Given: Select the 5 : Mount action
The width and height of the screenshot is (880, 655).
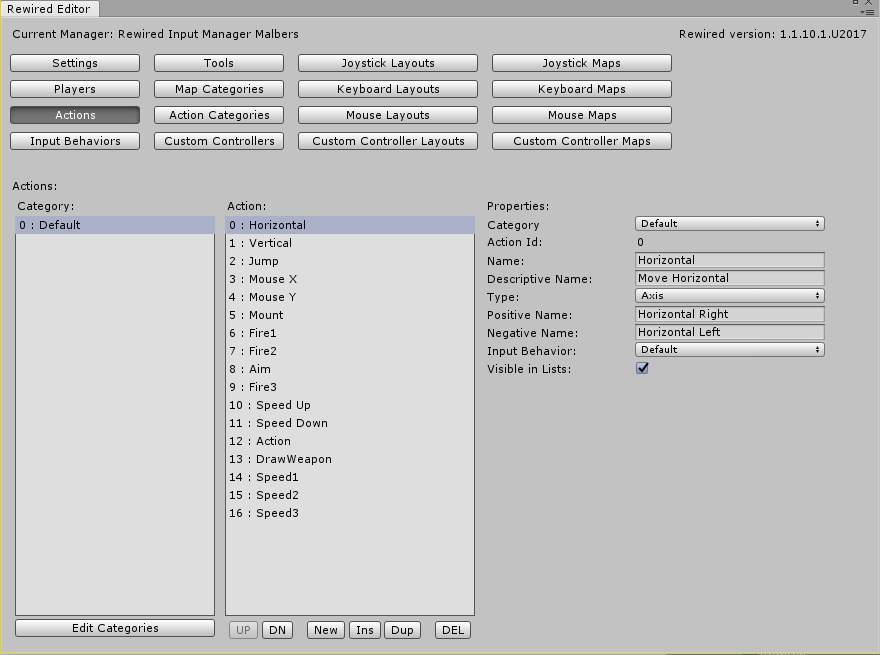Looking at the screenshot, I should [x=350, y=315].
